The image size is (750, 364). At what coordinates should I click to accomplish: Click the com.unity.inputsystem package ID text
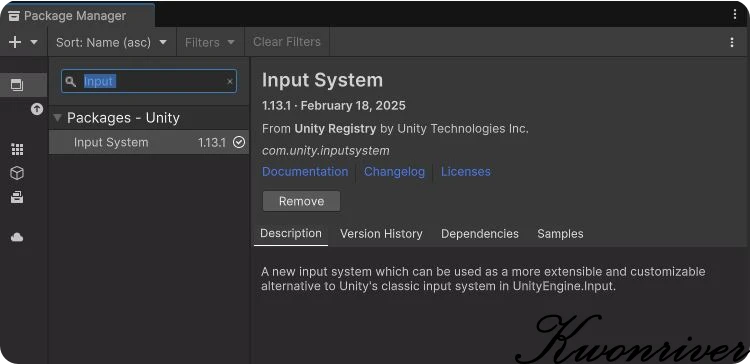click(x=326, y=151)
